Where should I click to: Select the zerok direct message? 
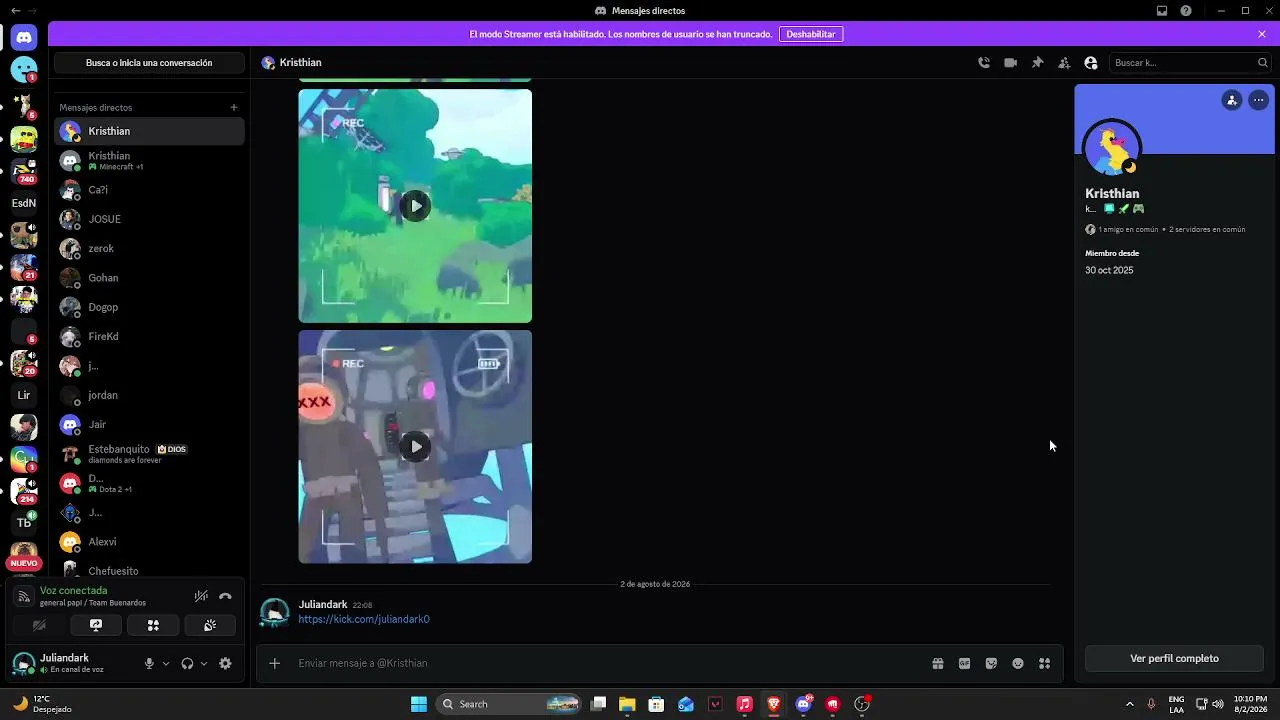(149, 248)
